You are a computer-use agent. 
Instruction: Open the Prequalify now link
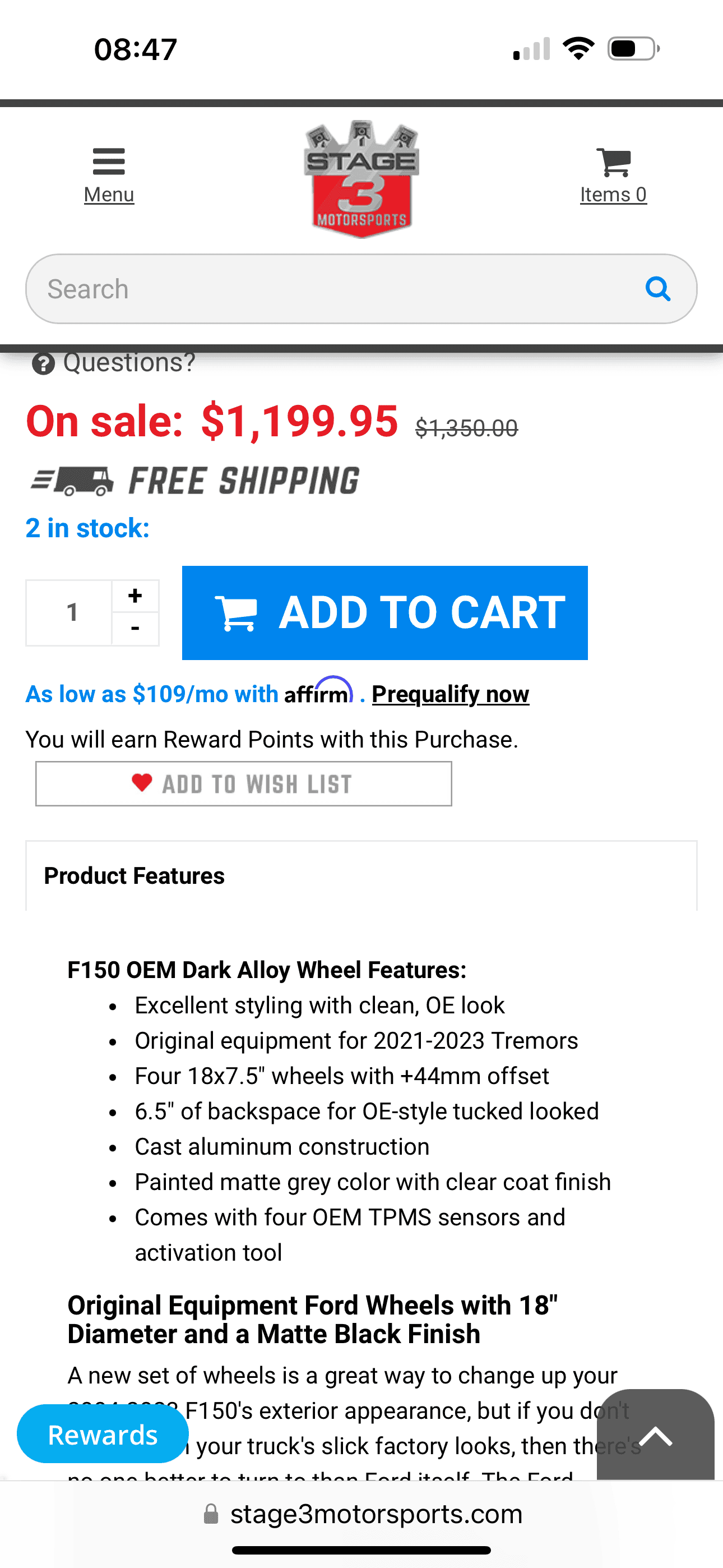tap(451, 694)
